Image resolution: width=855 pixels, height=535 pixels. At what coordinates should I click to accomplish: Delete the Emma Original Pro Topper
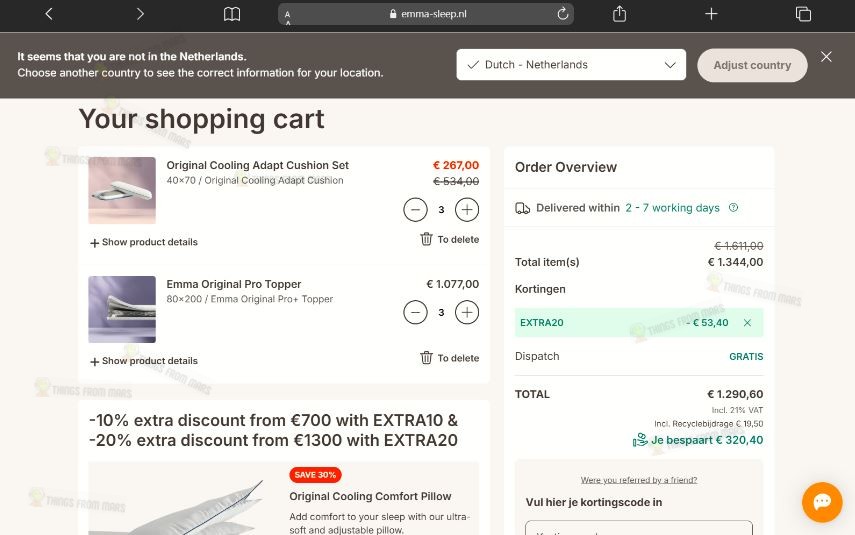[x=449, y=358]
